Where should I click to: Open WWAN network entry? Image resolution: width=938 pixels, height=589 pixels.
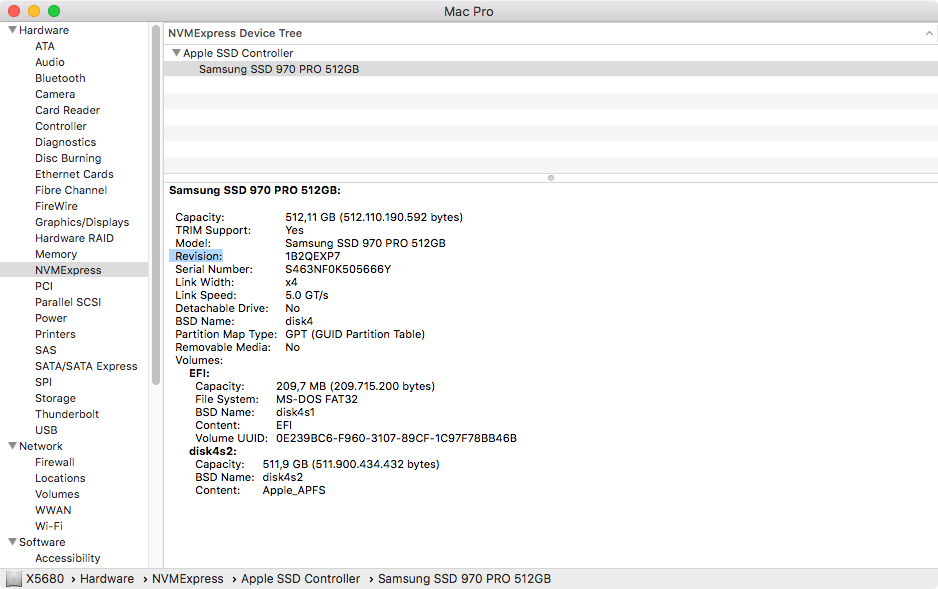pos(53,510)
